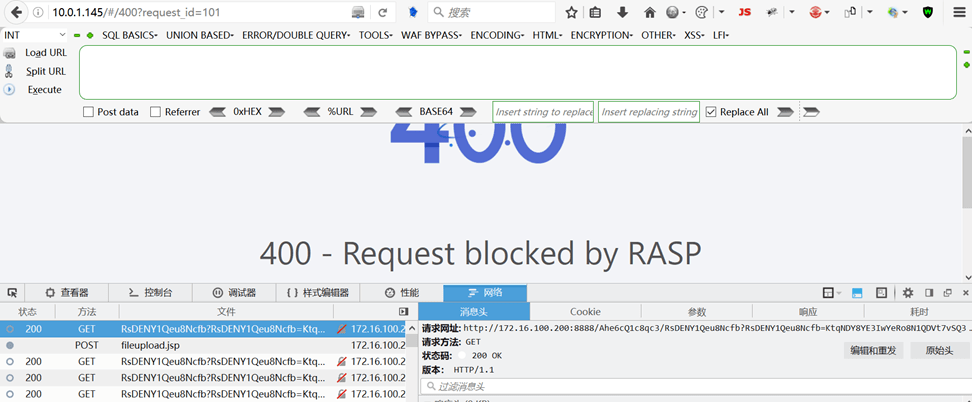Image resolution: width=972 pixels, height=402 pixels.
Task: Click the element picker icon in devtools
Action: [x=12, y=293]
